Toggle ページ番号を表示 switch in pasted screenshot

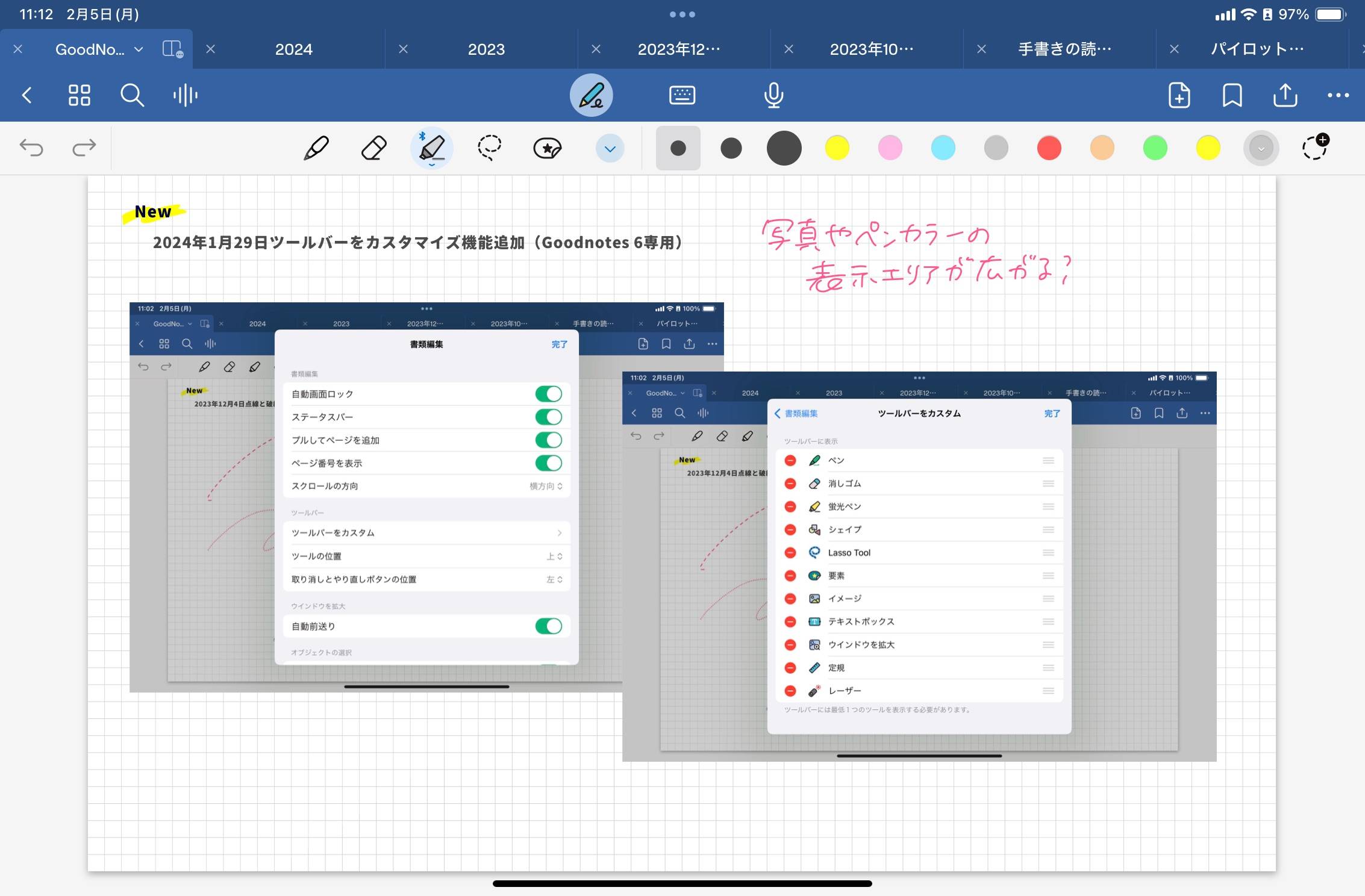[x=549, y=463]
